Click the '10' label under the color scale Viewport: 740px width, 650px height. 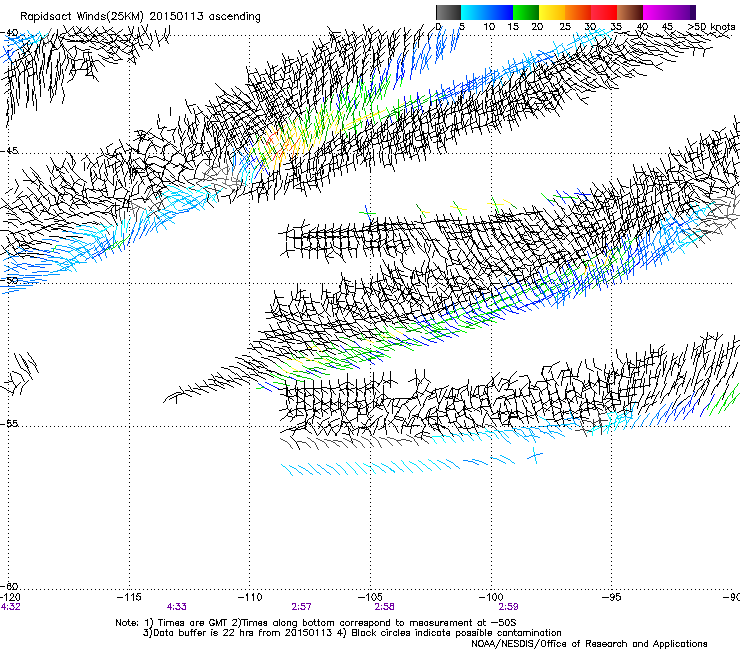(489, 27)
